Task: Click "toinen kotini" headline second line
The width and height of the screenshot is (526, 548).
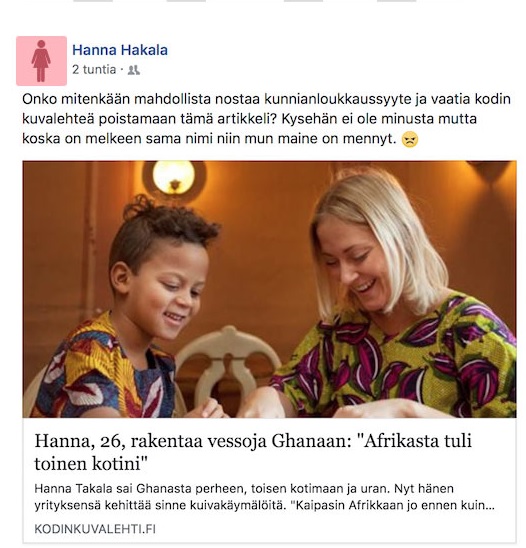Action: [91, 464]
